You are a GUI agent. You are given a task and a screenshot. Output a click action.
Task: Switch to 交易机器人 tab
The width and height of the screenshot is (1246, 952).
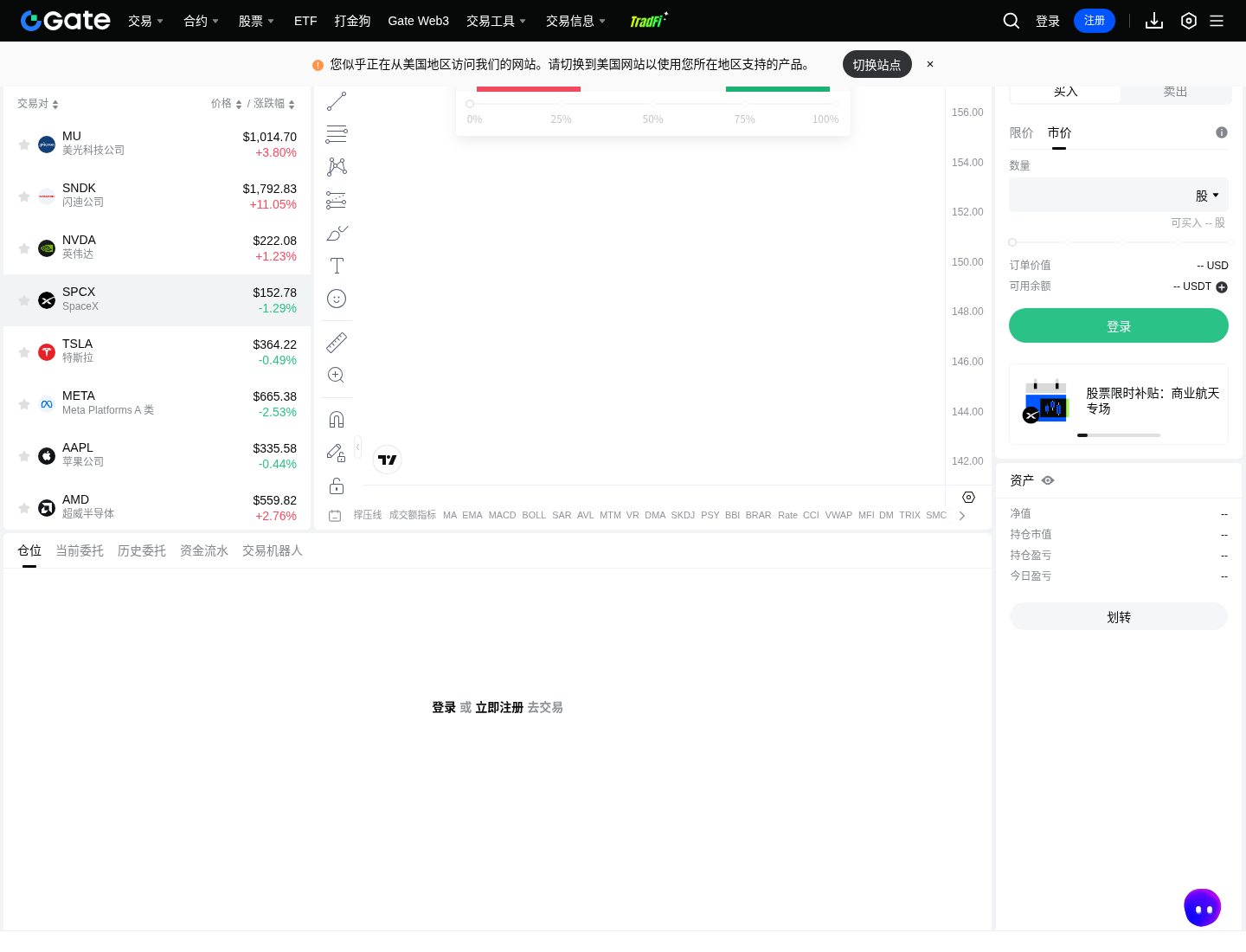273,550
